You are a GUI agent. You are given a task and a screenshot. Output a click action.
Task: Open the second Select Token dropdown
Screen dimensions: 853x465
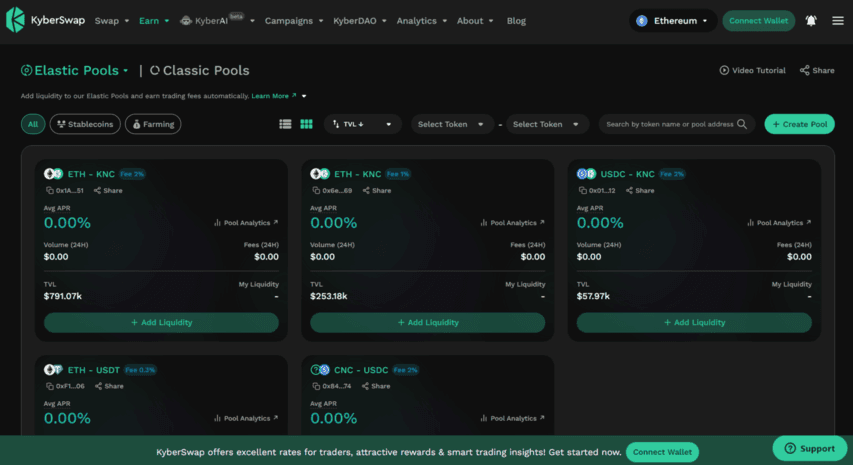547,124
